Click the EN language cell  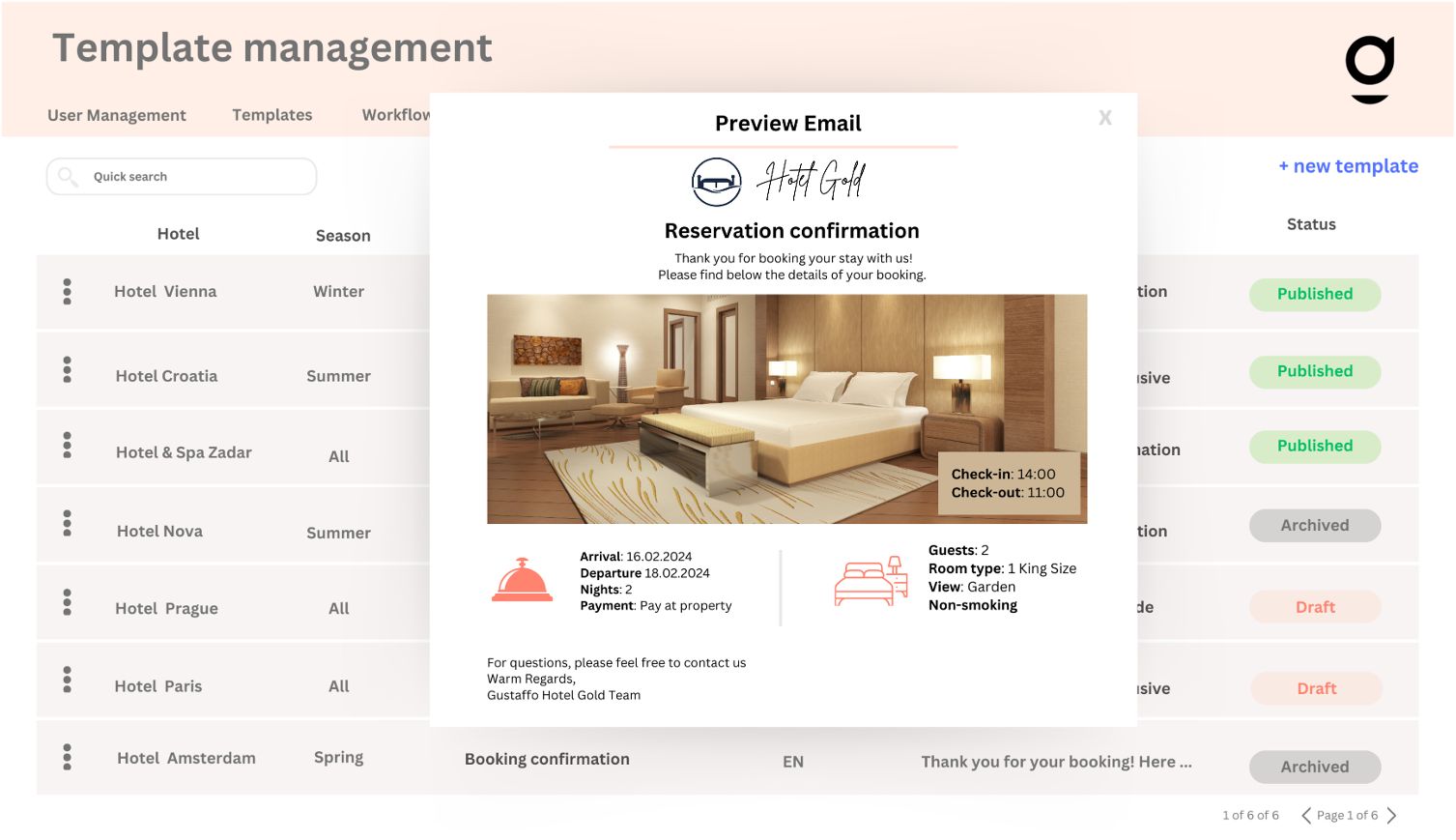(793, 762)
